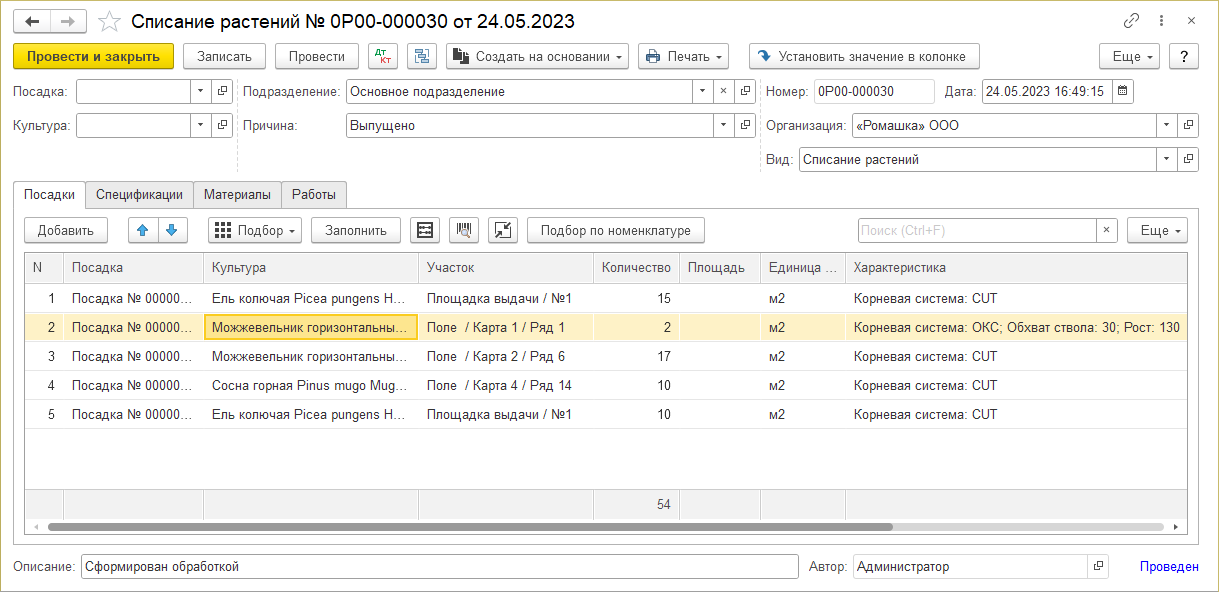Click the back navigation arrow
1219x592 pixels.
(32, 21)
